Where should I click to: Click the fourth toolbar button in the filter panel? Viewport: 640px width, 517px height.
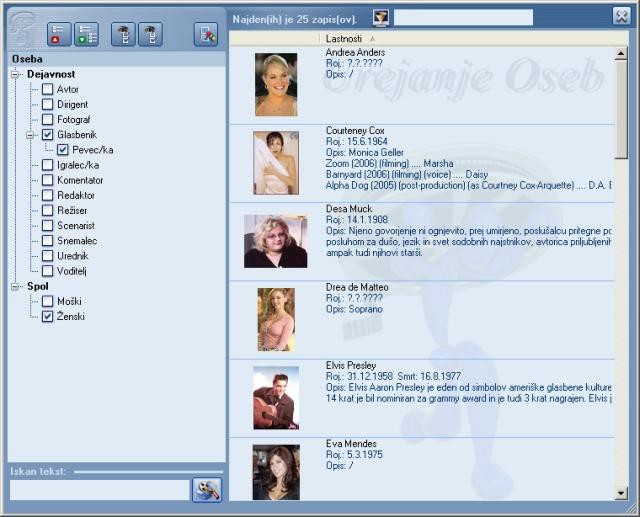pos(150,34)
